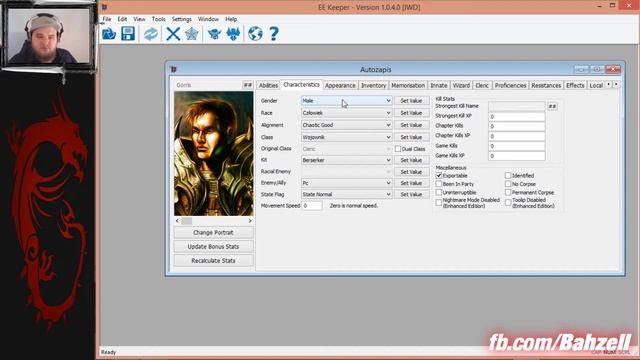
Task: Click the ## button beside Strongest Kill Name
Action: [x=552, y=106]
